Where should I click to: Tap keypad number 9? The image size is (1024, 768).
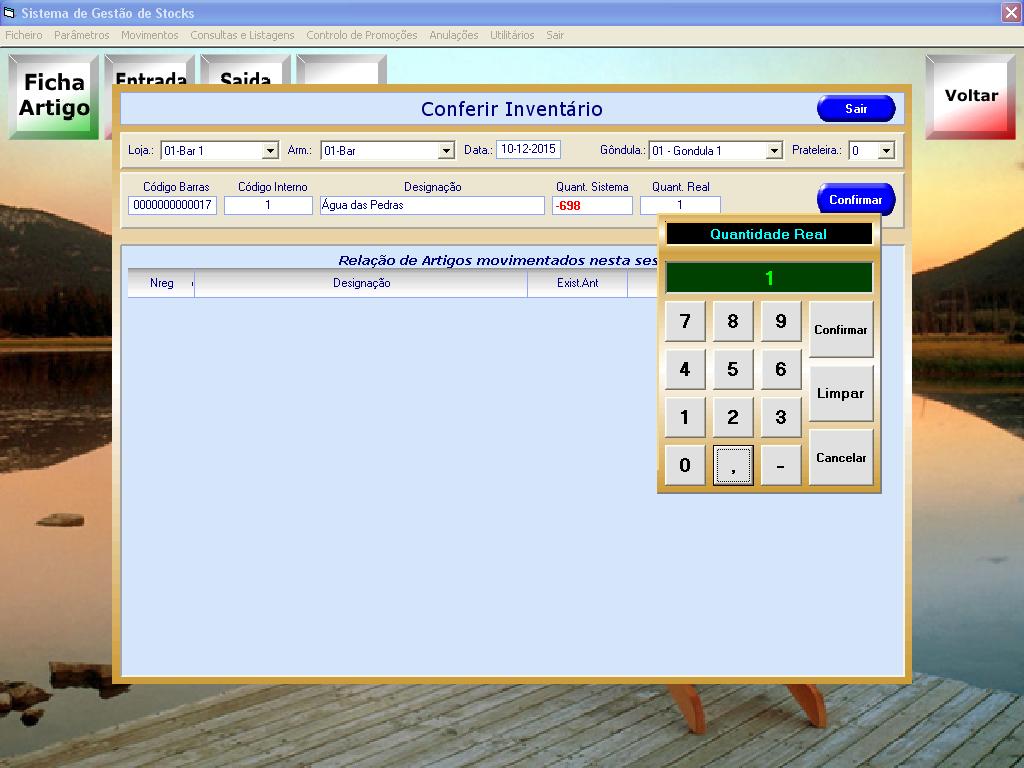[780, 322]
